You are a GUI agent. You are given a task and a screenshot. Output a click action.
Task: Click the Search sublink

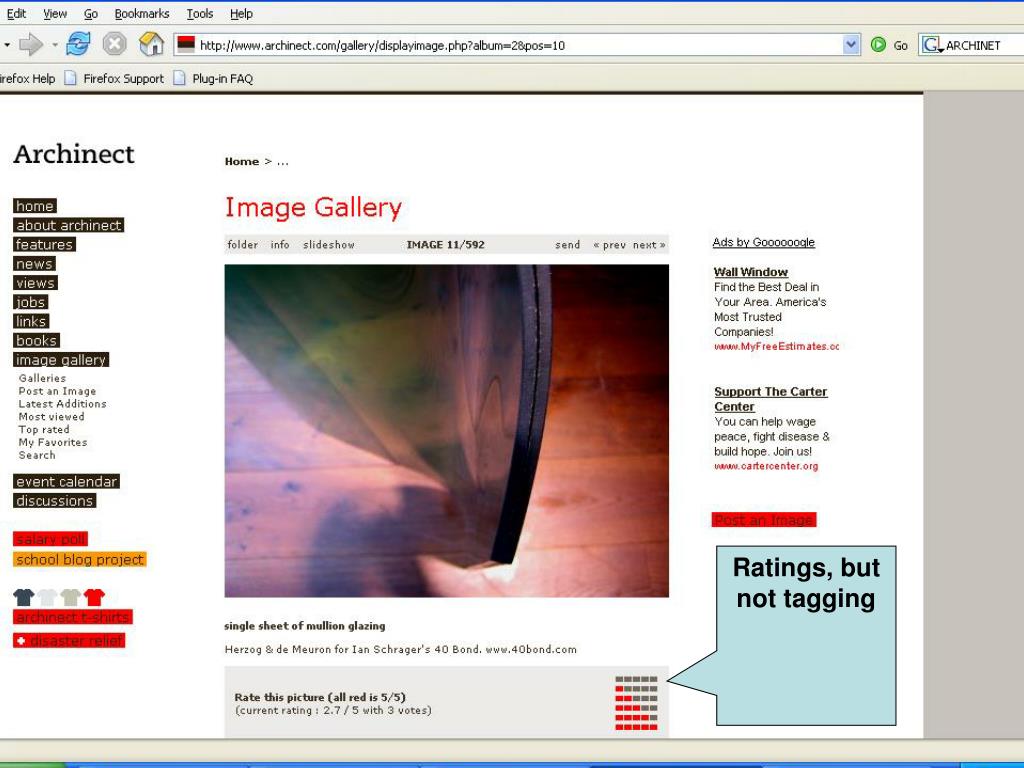point(37,455)
